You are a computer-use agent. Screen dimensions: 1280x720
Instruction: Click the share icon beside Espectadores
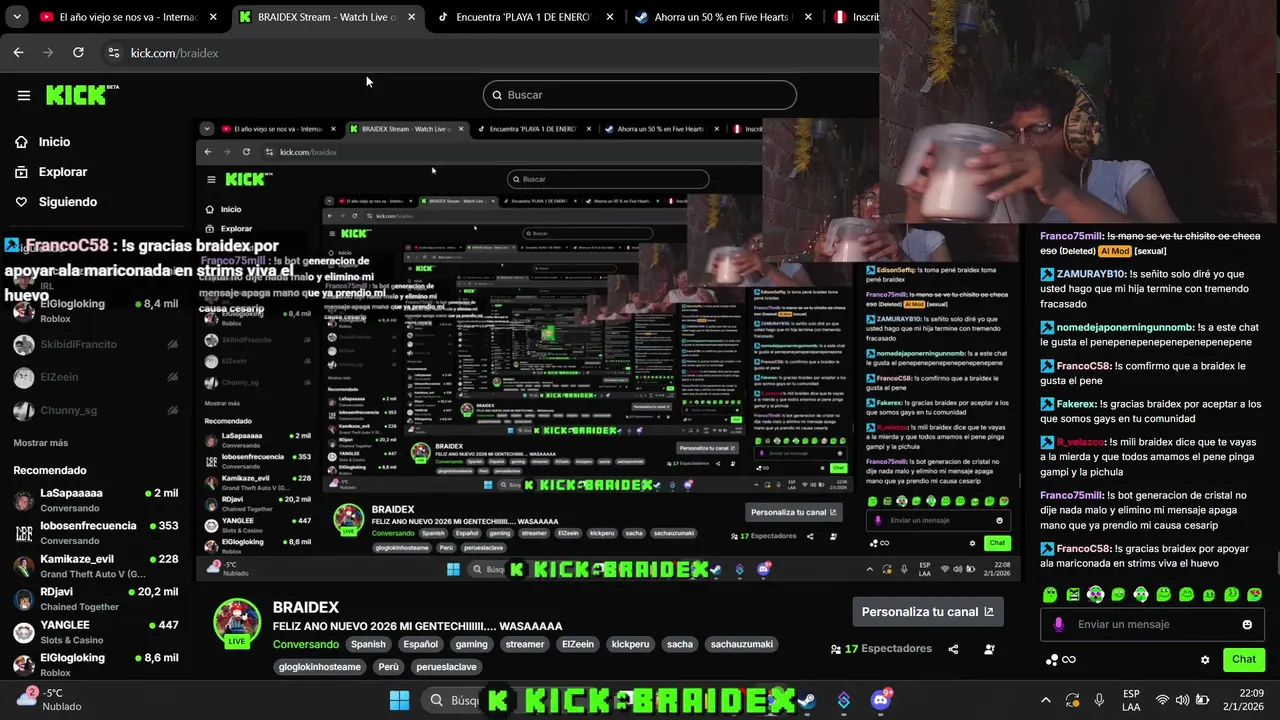(953, 649)
